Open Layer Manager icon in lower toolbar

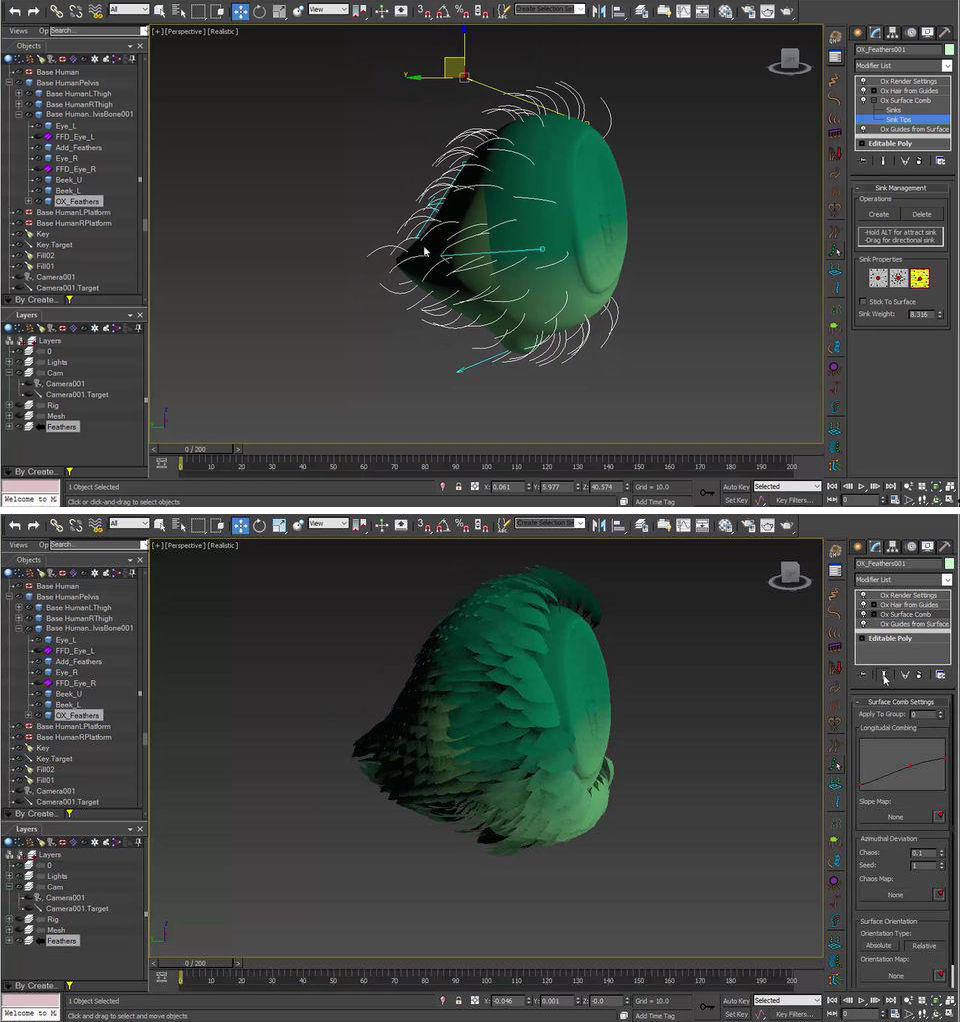[x=641, y=525]
